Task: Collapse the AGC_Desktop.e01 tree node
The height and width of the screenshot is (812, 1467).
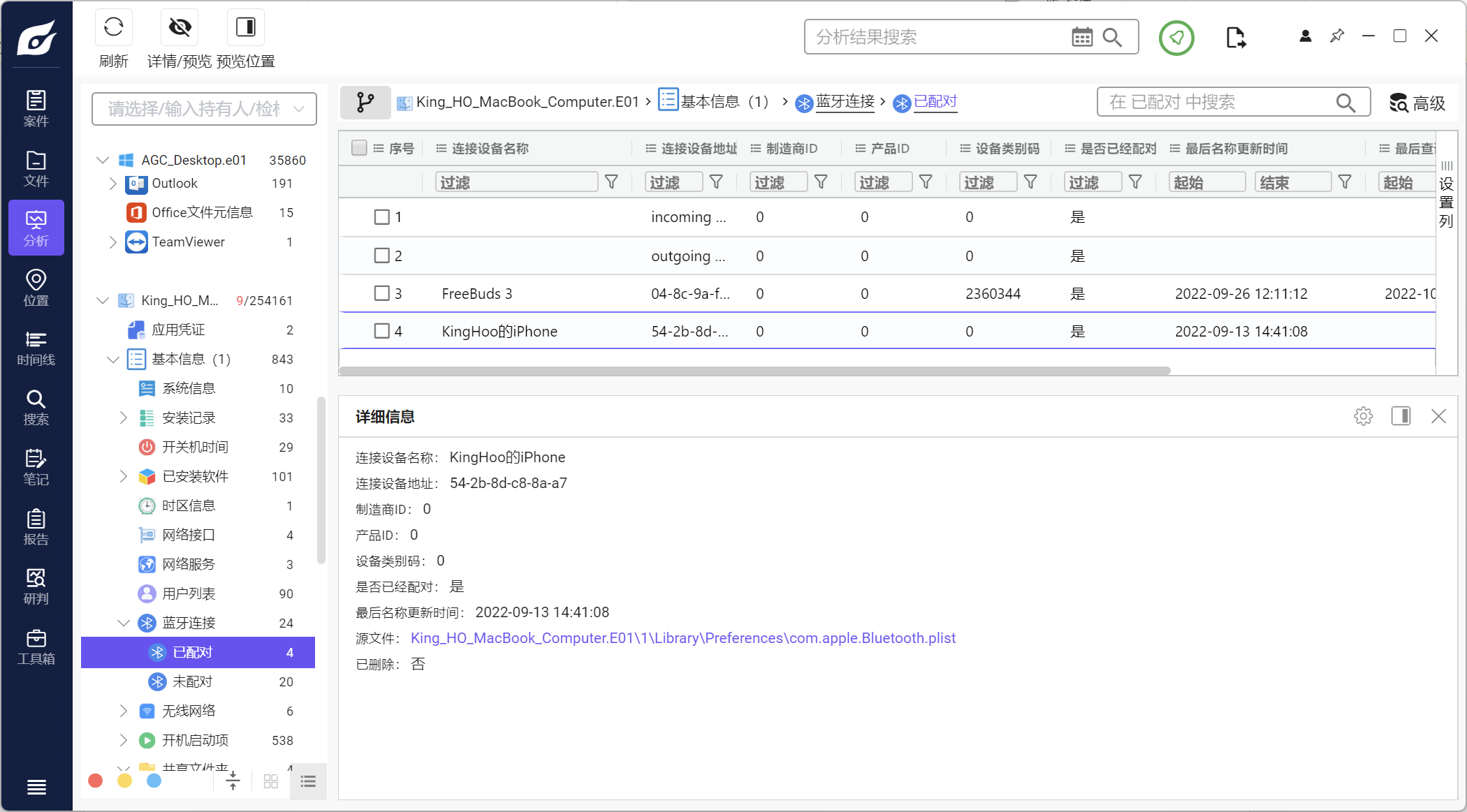Action: 103,160
